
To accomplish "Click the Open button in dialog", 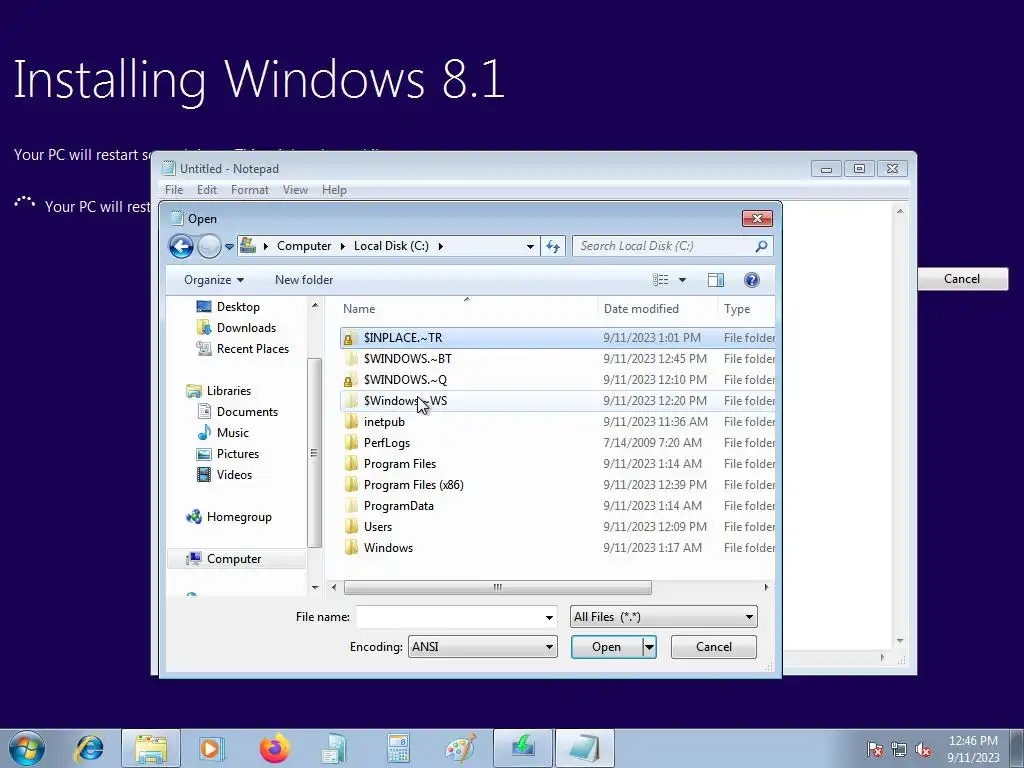I will pos(606,647).
